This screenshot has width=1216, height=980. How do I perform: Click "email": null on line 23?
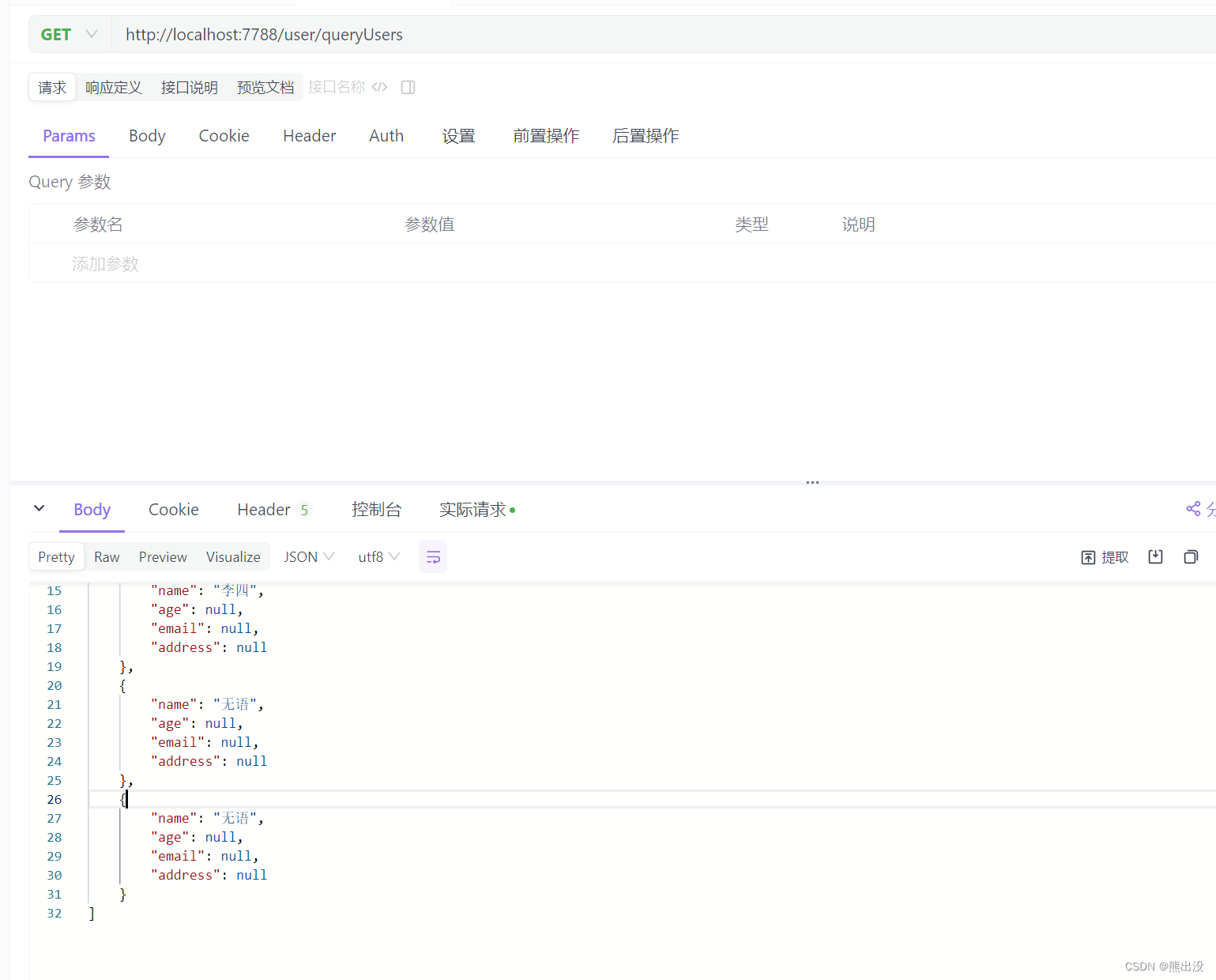[205, 742]
